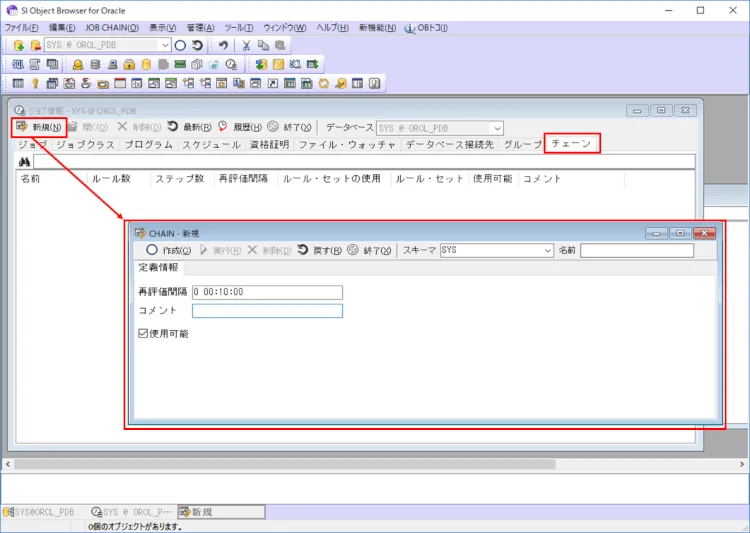Image resolution: width=750 pixels, height=533 pixels.
Task: Click the コメント input field
Action: coord(267,311)
